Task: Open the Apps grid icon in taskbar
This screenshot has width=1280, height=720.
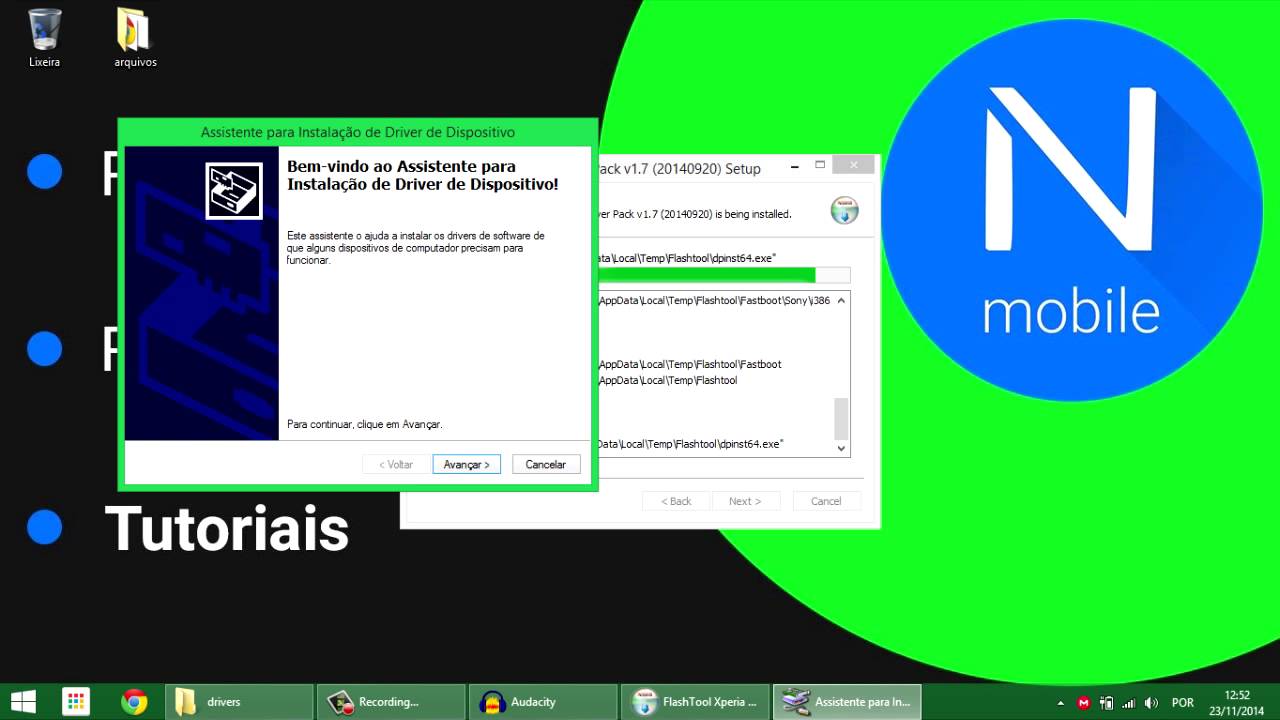Action: pos(76,702)
